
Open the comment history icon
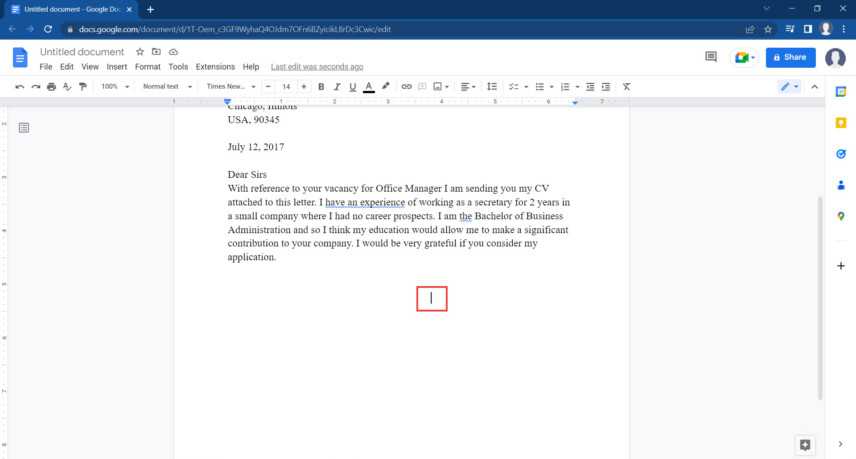point(711,57)
